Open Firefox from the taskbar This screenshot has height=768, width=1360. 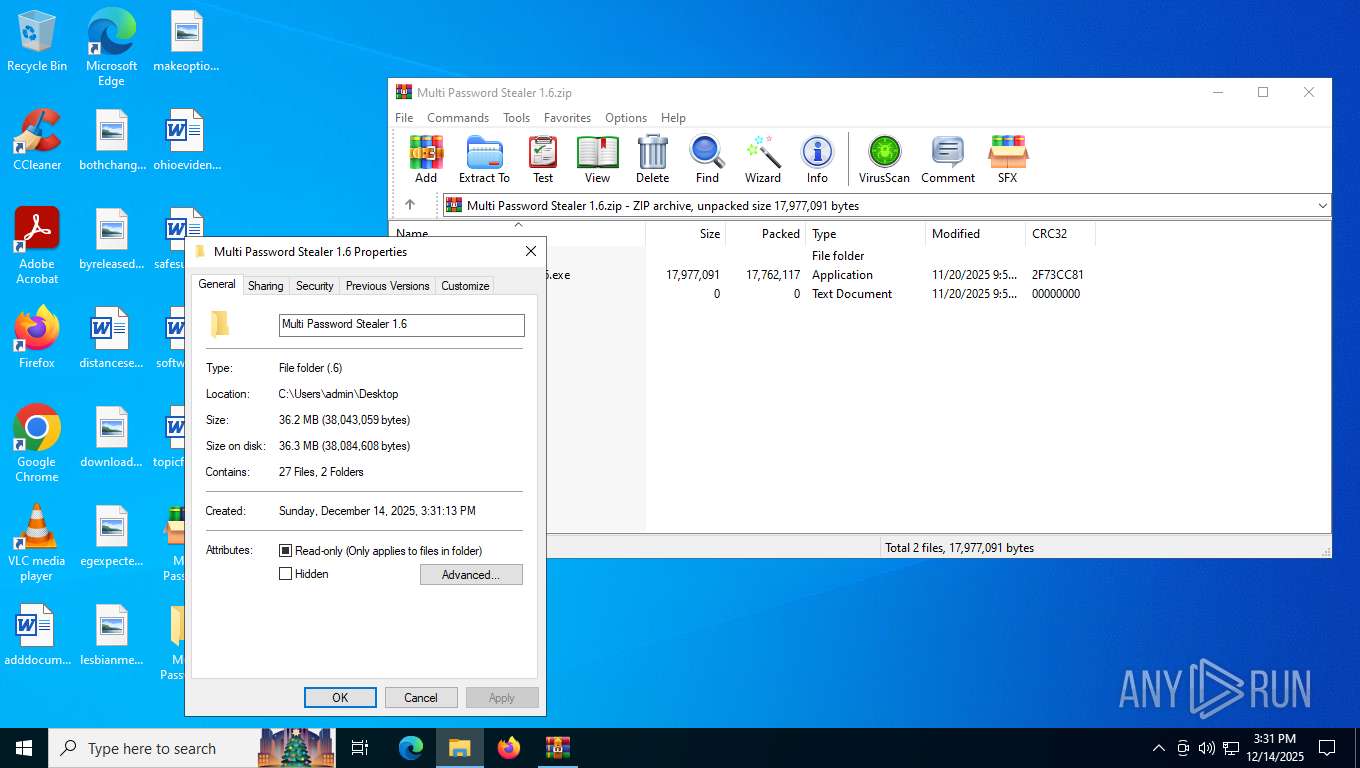pyautogui.click(x=509, y=748)
